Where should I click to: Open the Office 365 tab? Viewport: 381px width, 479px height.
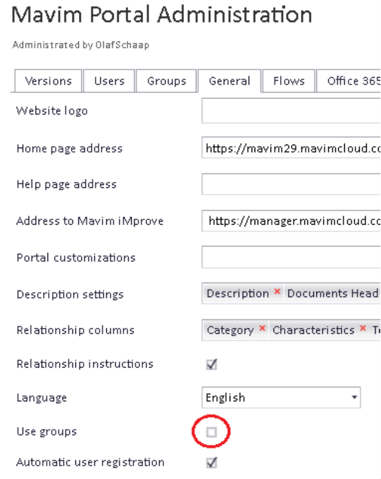tap(349, 81)
